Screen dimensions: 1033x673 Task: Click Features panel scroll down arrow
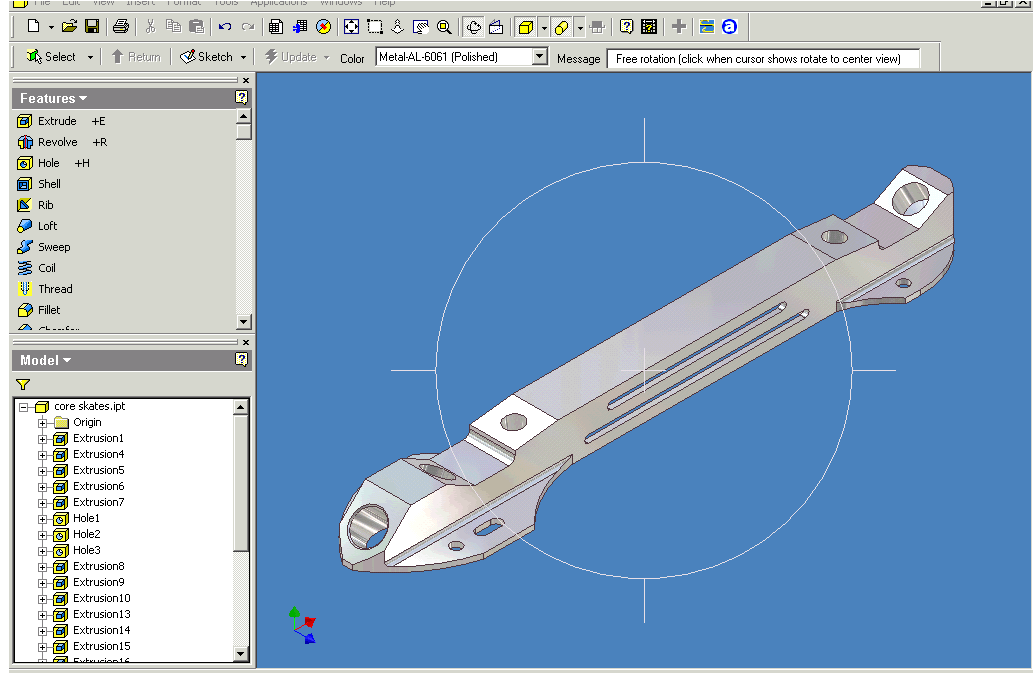click(243, 322)
